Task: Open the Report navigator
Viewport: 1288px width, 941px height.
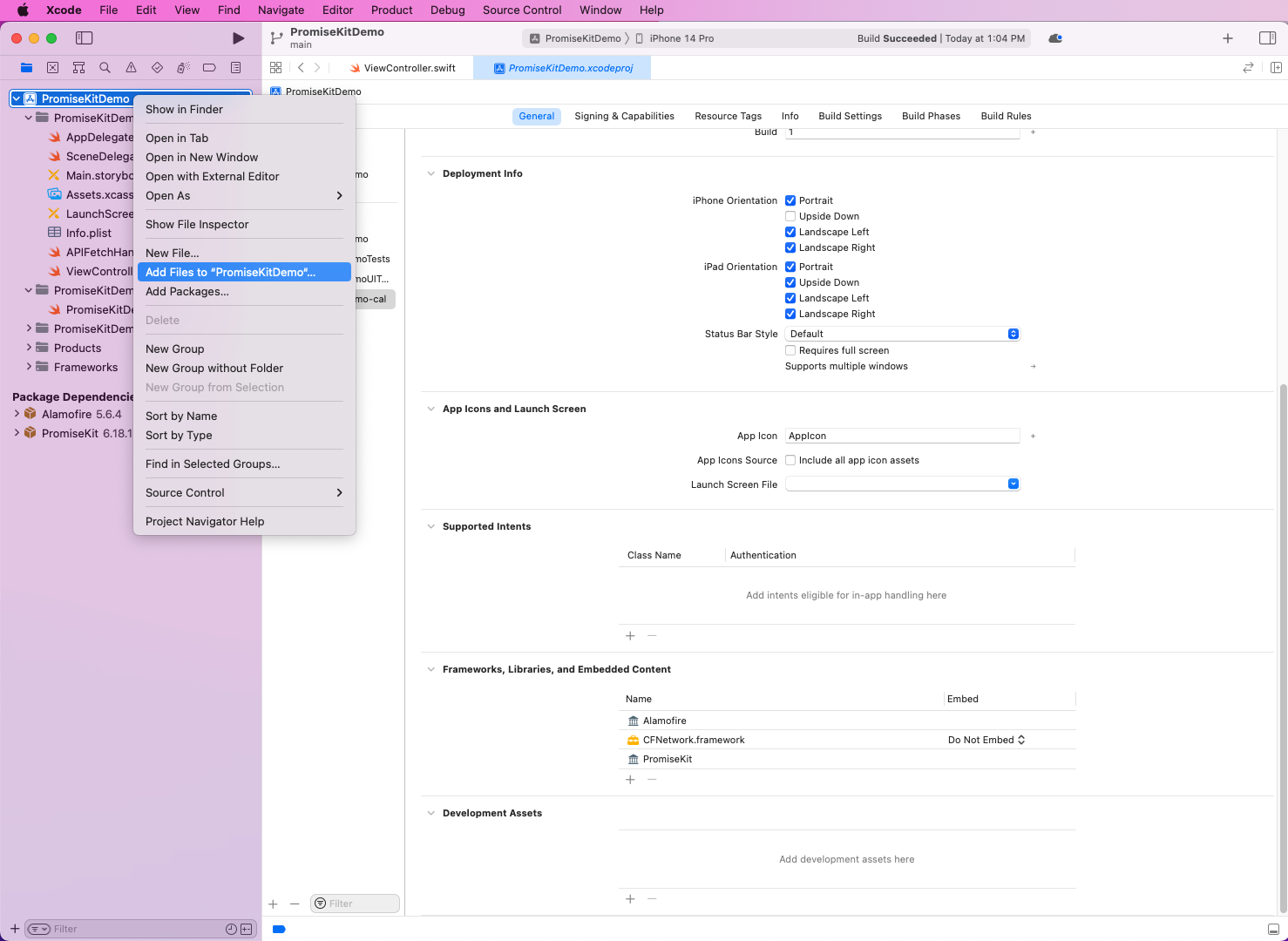Action: tap(235, 68)
